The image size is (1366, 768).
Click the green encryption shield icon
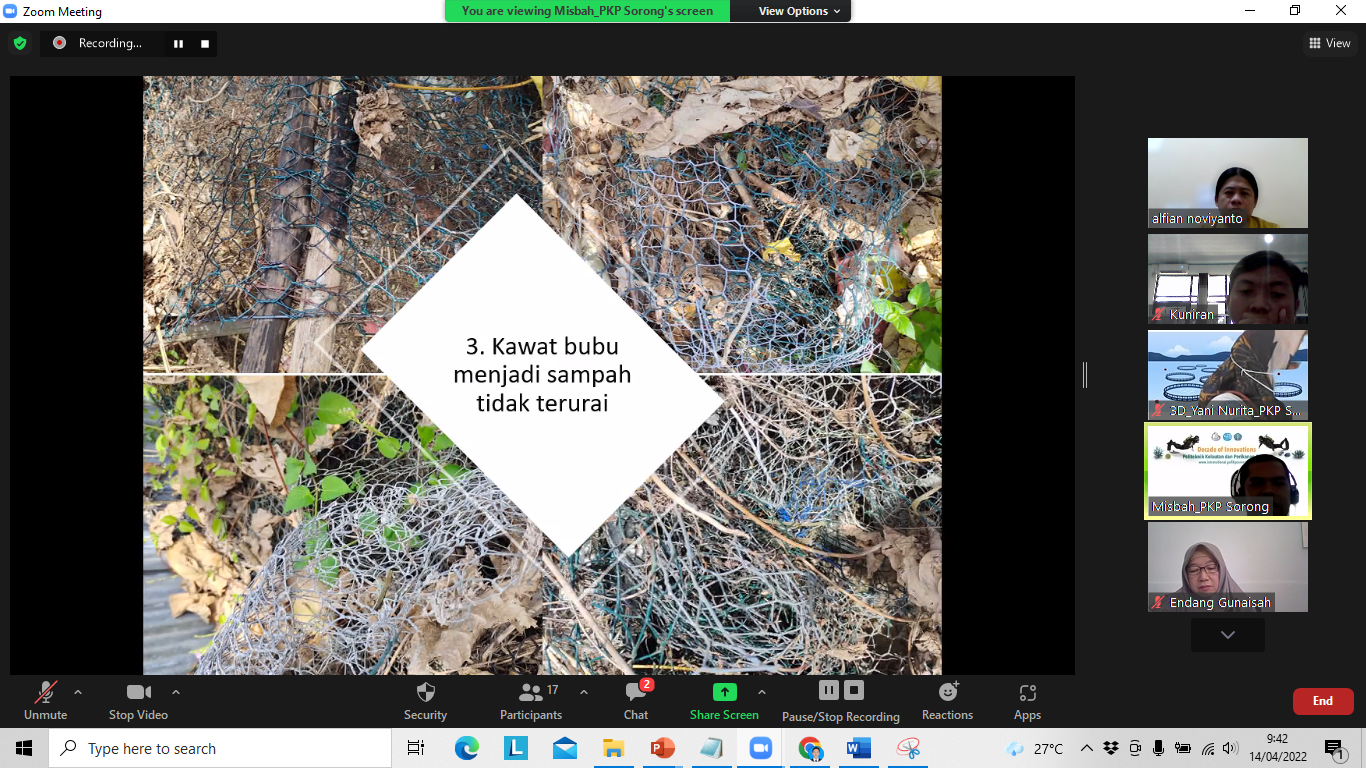[x=20, y=43]
